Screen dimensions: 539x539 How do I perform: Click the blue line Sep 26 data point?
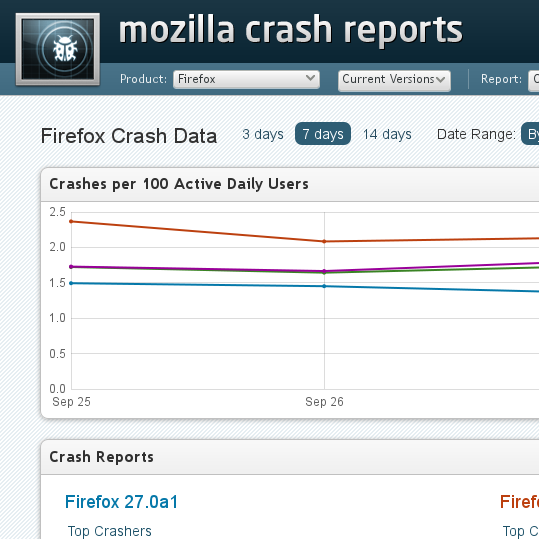pos(324,286)
